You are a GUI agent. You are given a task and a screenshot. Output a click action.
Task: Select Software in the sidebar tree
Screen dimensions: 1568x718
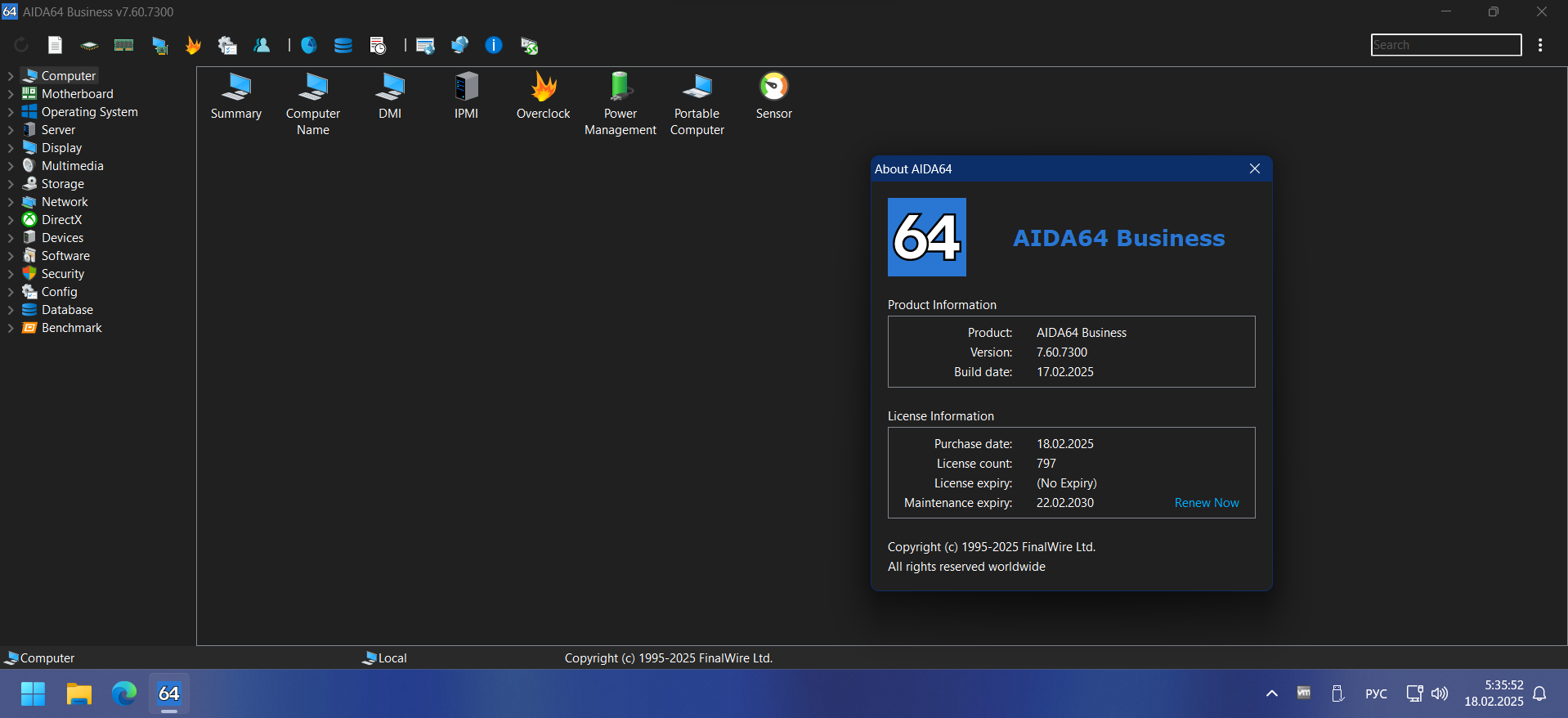[x=65, y=256]
